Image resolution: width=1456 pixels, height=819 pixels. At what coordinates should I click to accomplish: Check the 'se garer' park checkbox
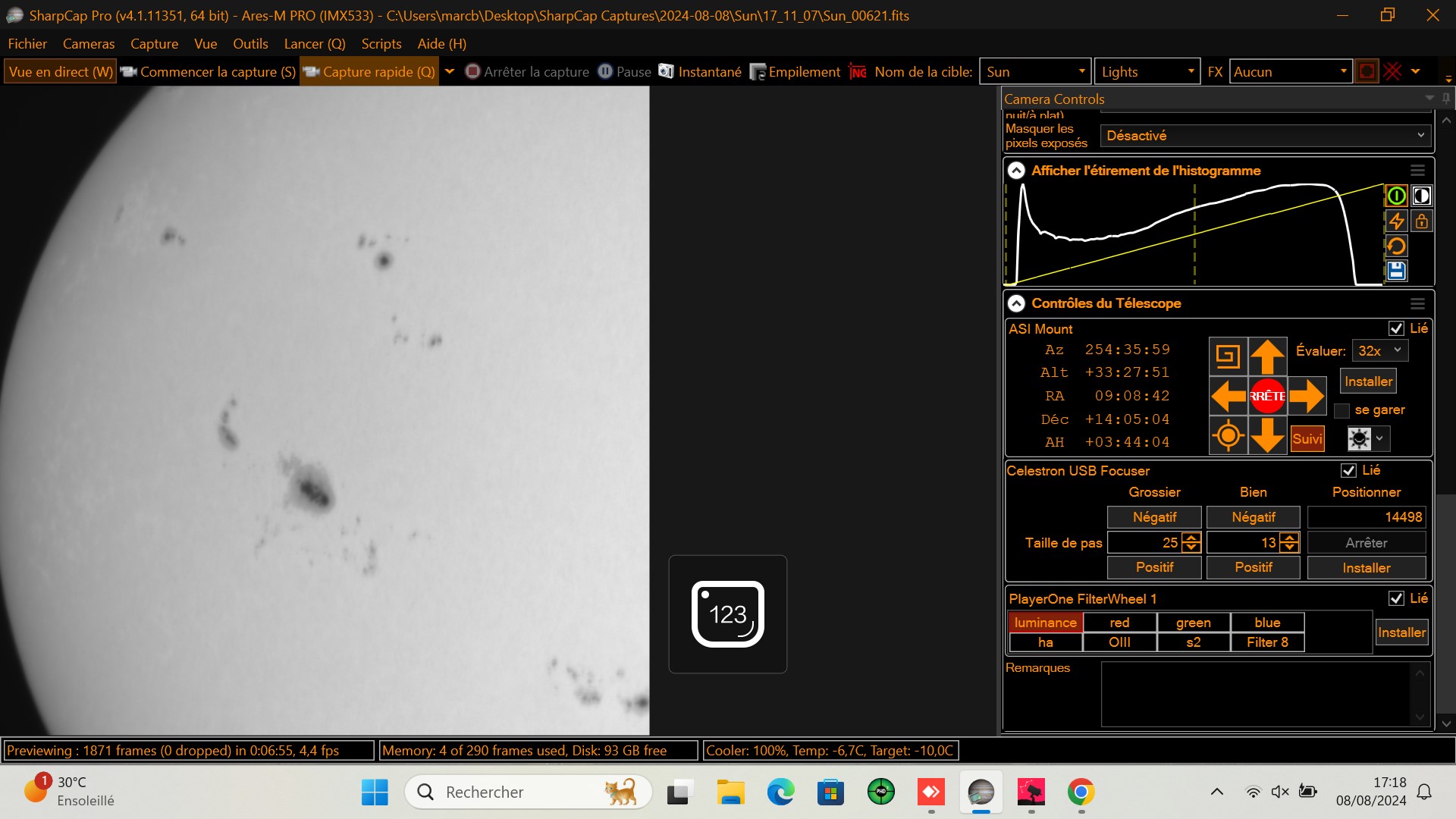[x=1341, y=410]
